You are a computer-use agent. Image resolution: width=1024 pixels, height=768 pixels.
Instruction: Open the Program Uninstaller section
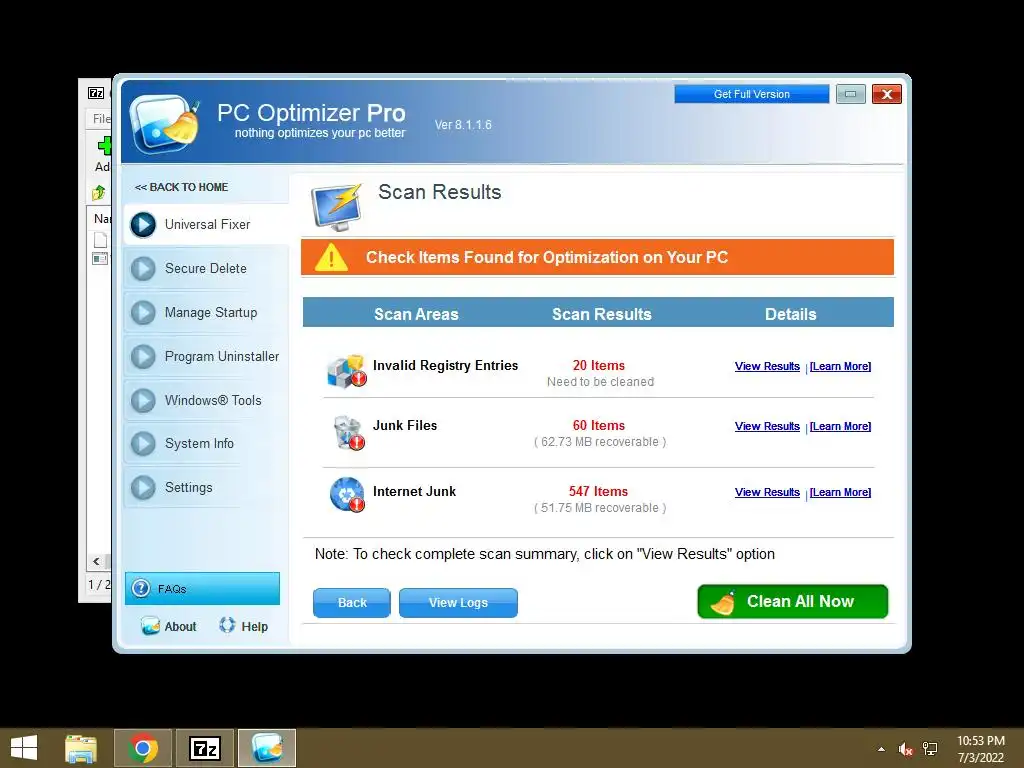(x=206, y=357)
